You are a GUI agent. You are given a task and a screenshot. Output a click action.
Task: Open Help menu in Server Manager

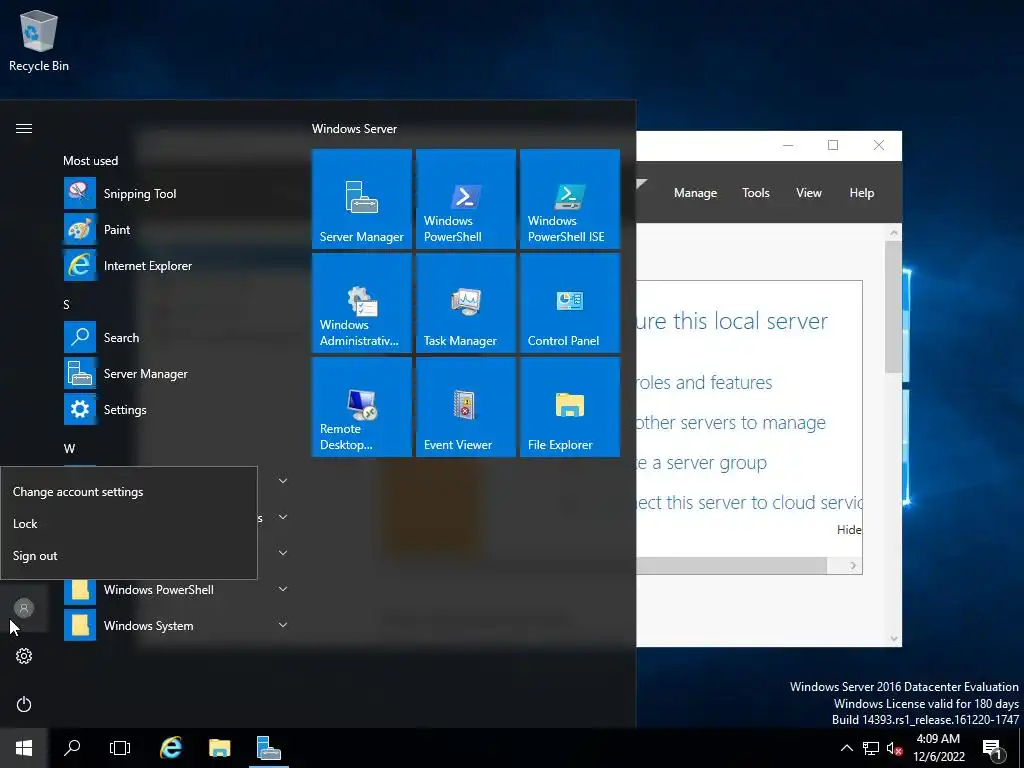(861, 193)
